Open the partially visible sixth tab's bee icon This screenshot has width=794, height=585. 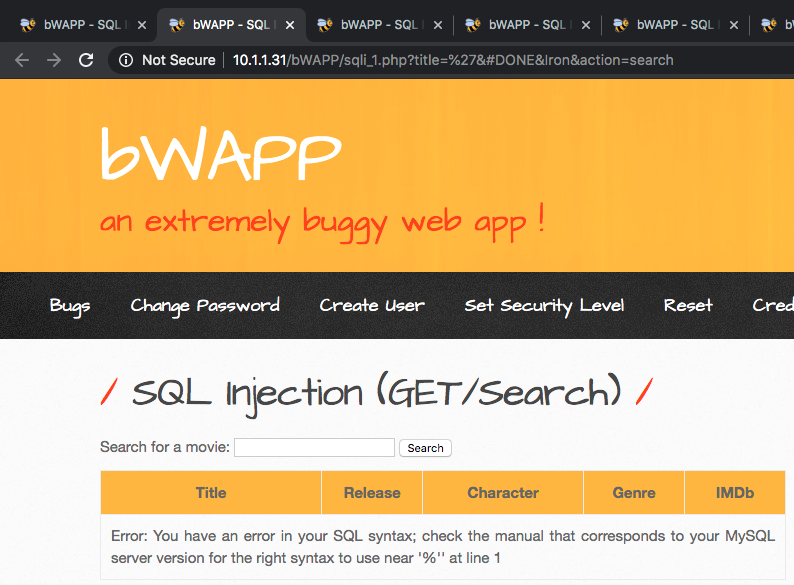(769, 24)
